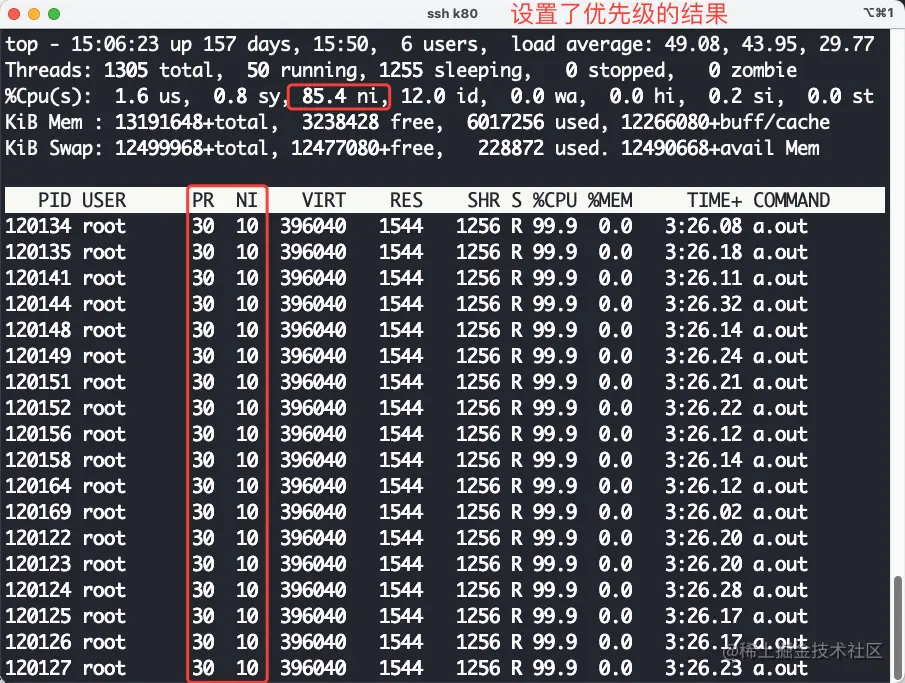
Task: Click PID 120124 in process list
Action: (38, 589)
